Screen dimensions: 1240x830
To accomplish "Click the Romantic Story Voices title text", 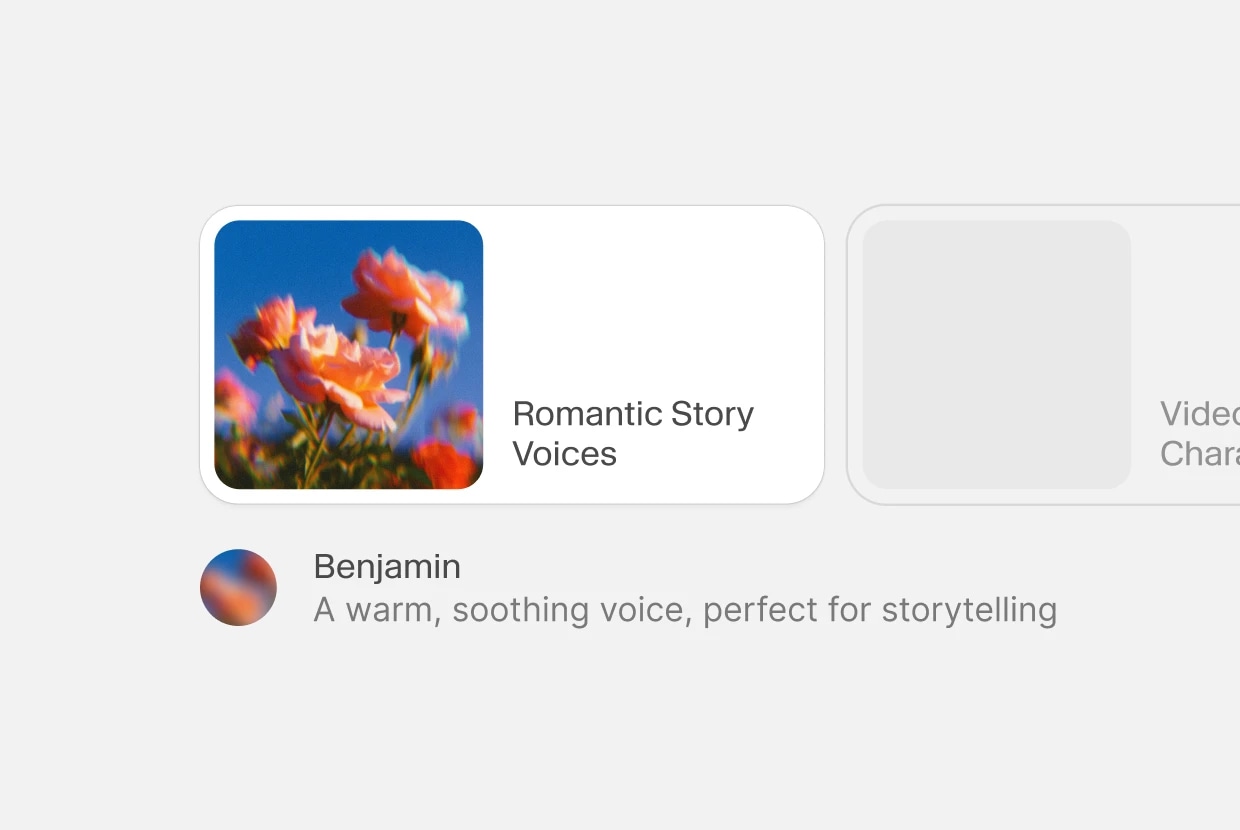I will 632,433.
